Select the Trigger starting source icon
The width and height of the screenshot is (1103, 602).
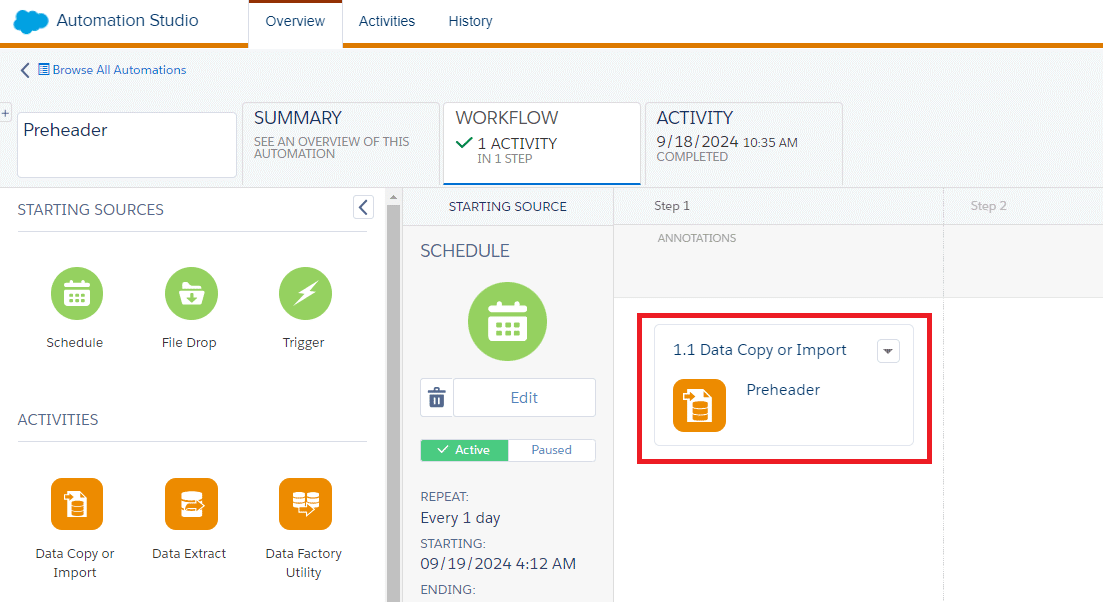(305, 293)
